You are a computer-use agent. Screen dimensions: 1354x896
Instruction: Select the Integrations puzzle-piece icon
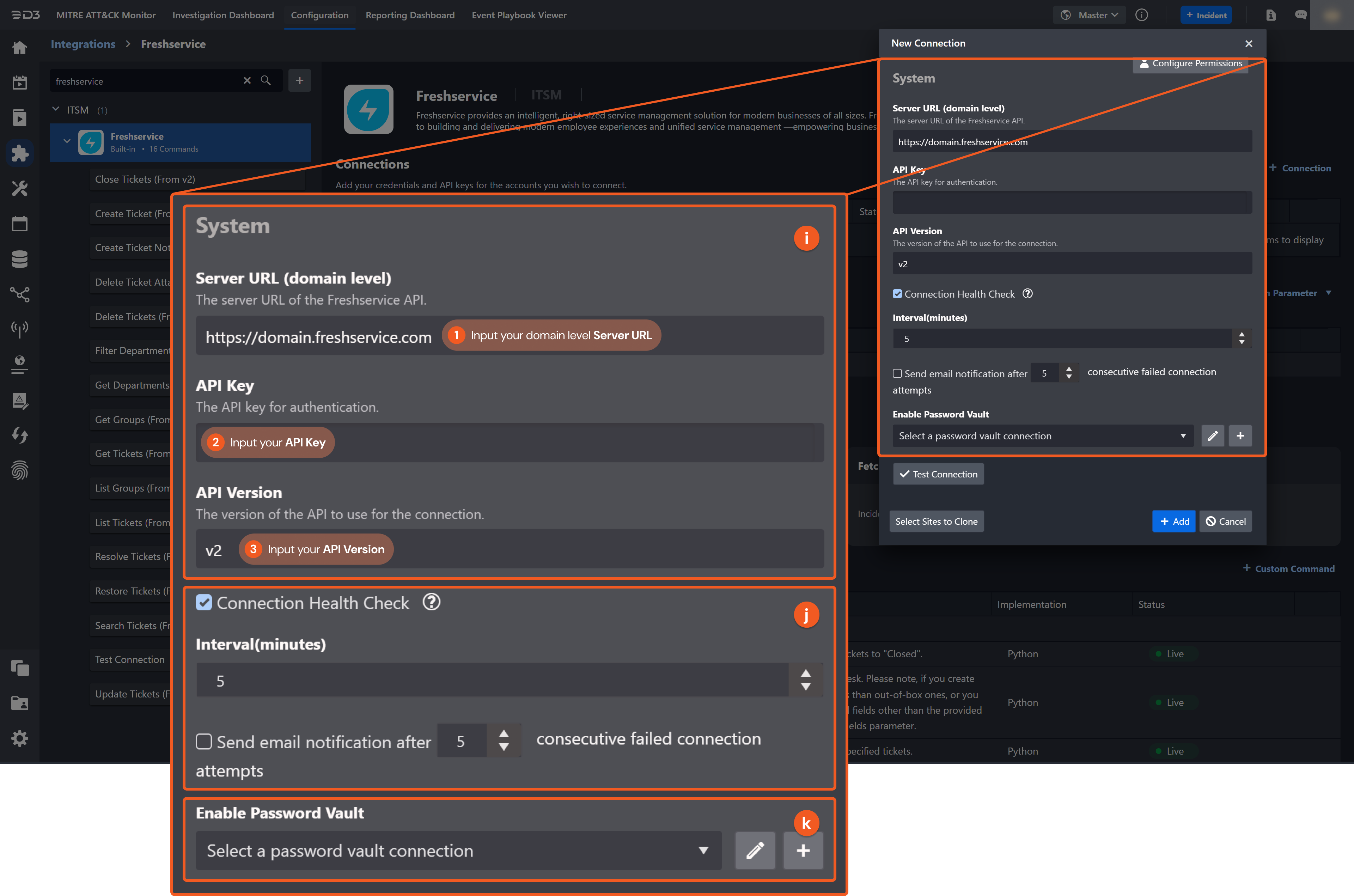click(20, 153)
